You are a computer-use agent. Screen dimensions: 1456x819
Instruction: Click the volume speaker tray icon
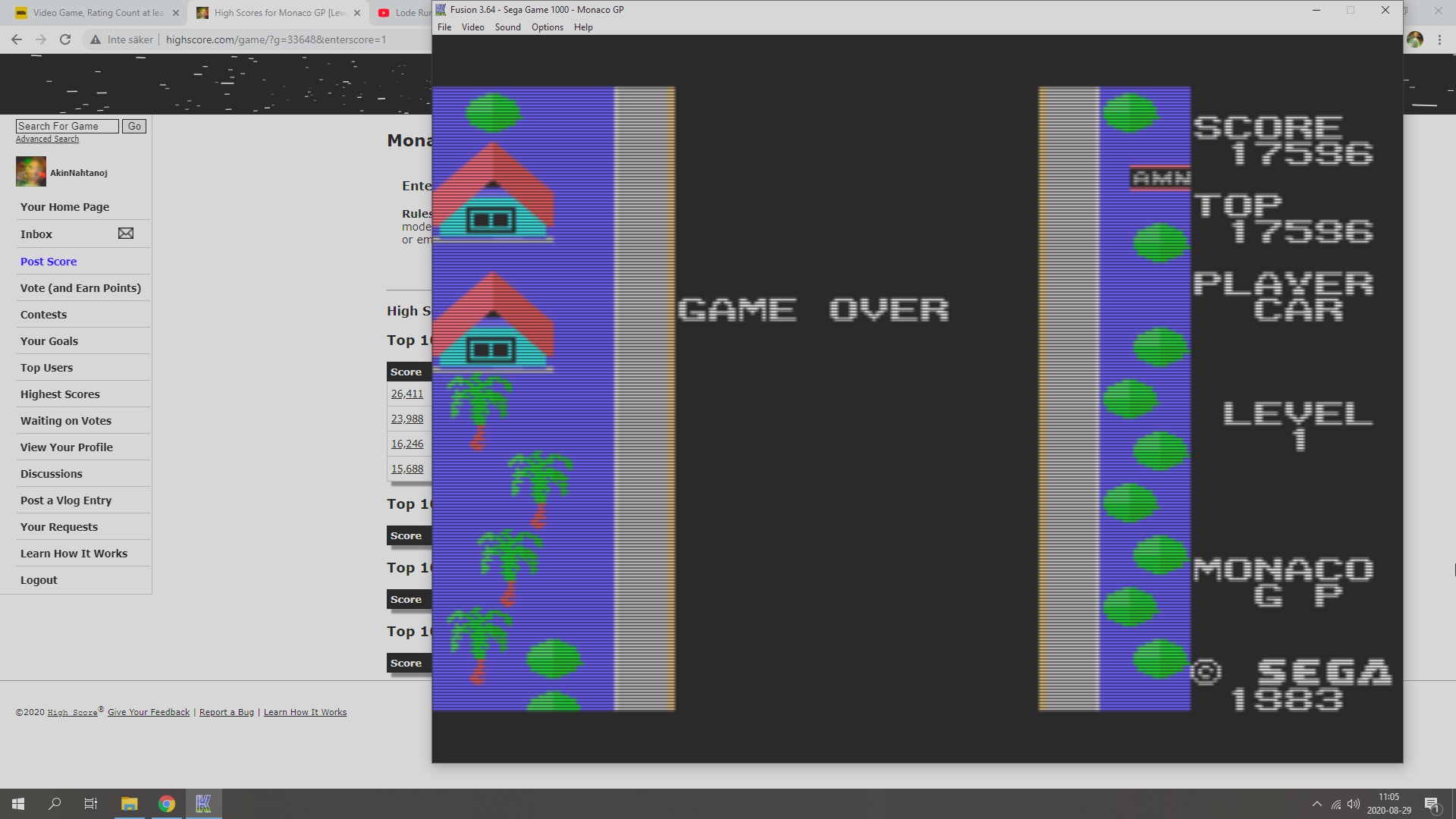coord(1354,804)
